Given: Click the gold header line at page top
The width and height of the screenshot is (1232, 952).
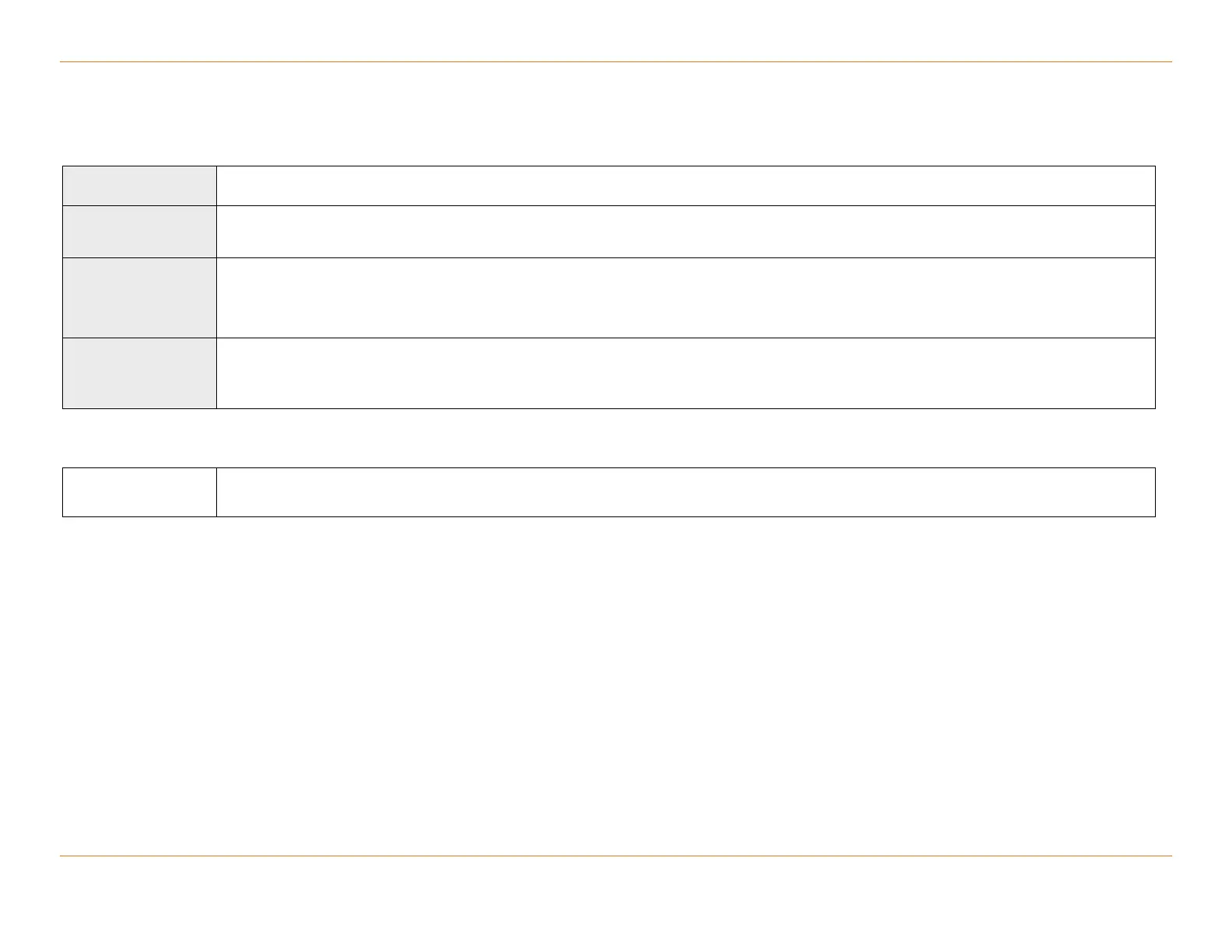Looking at the screenshot, I should (x=616, y=61).
